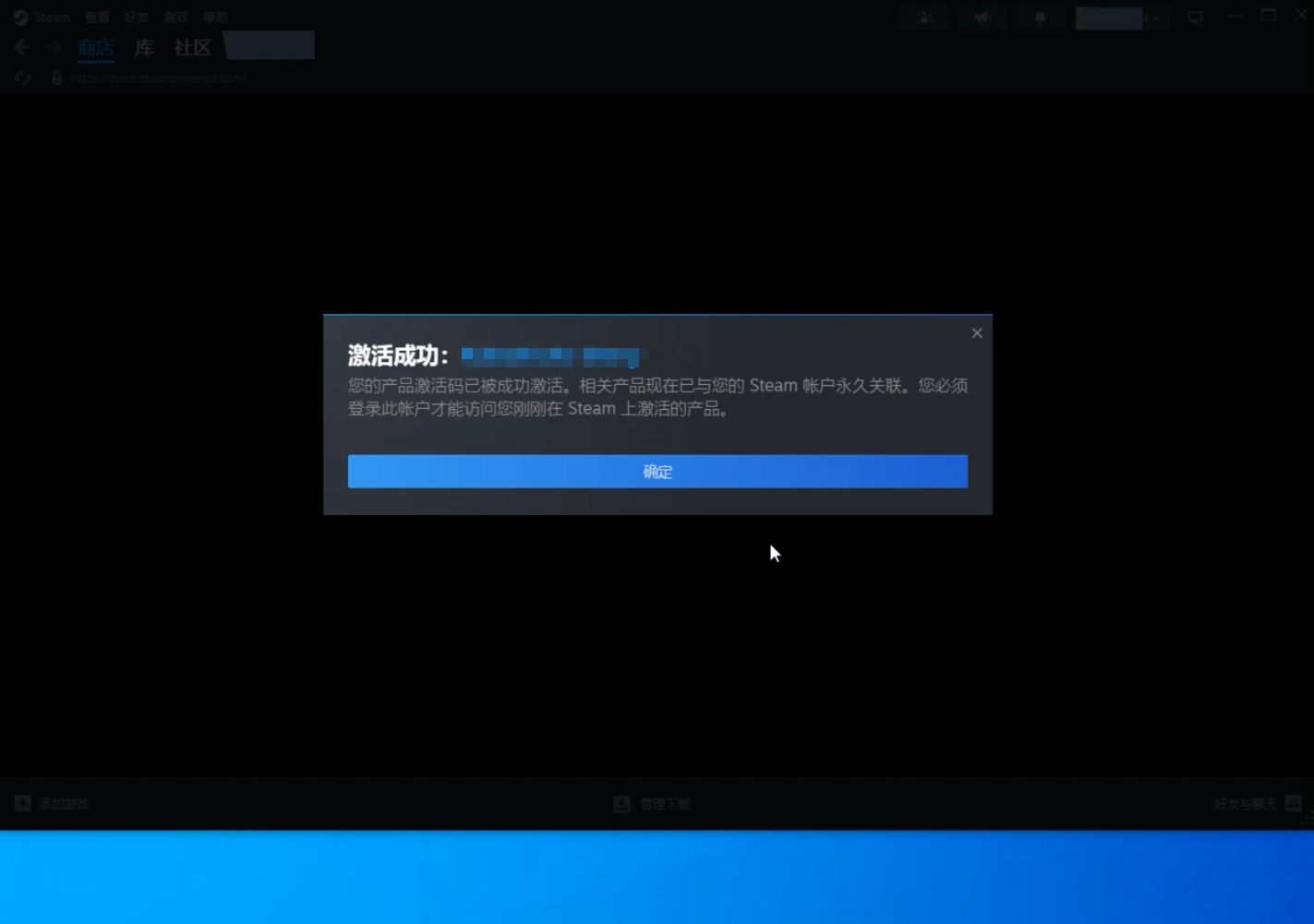Reload the store page
The width and height of the screenshot is (1314, 924).
[x=23, y=78]
